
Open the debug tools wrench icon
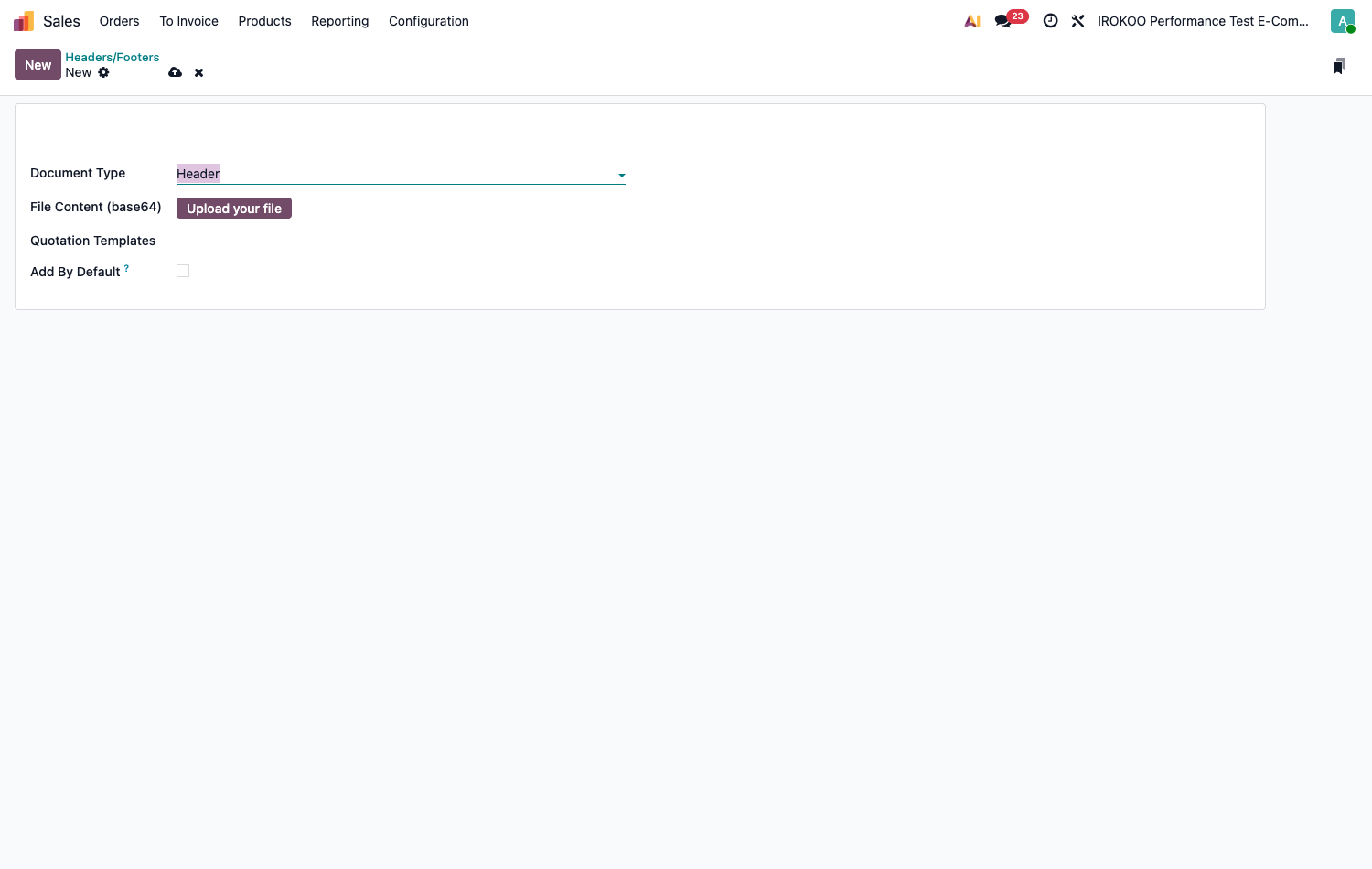point(1078,21)
